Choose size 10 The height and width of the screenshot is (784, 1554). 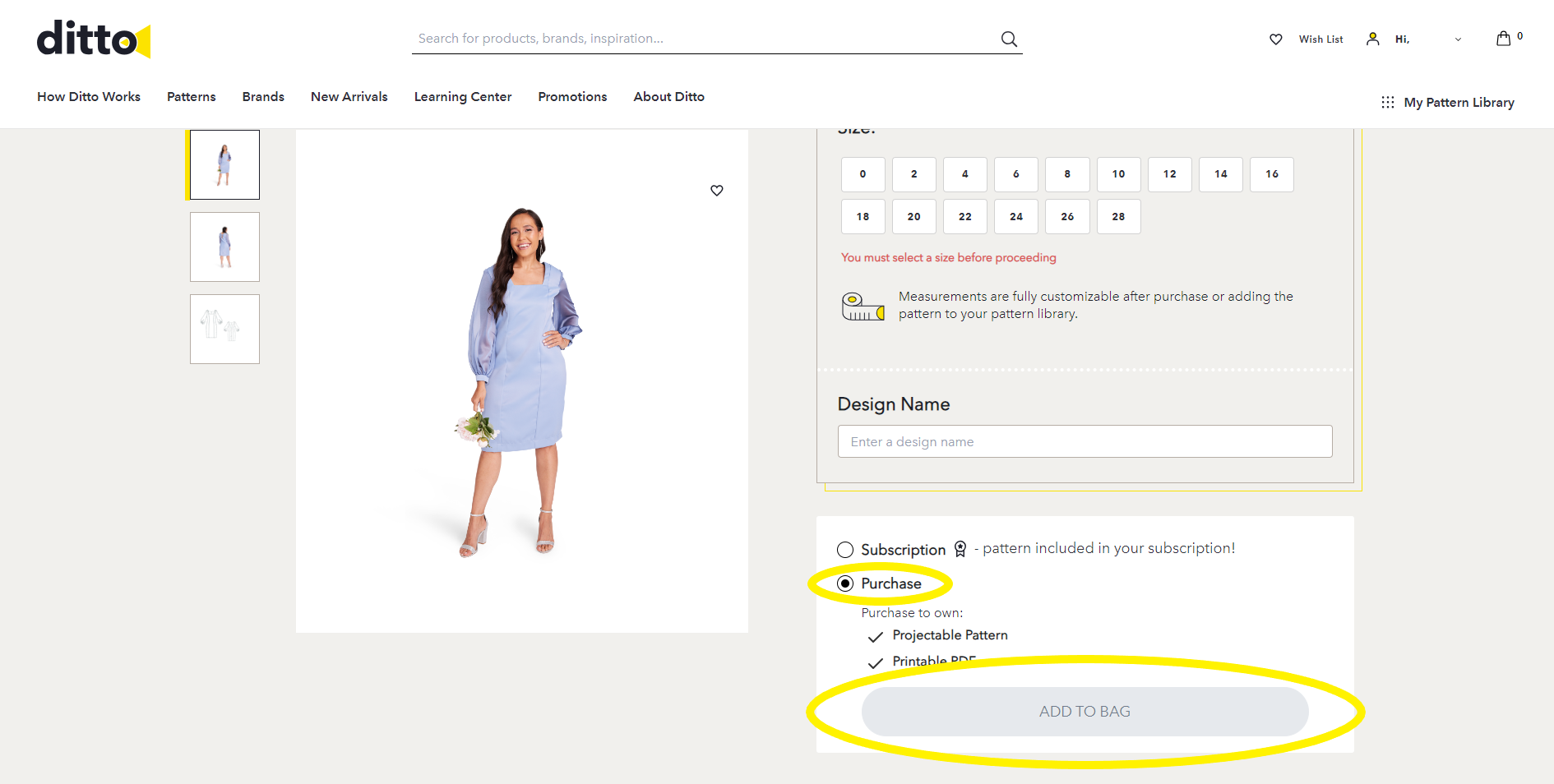1119,174
